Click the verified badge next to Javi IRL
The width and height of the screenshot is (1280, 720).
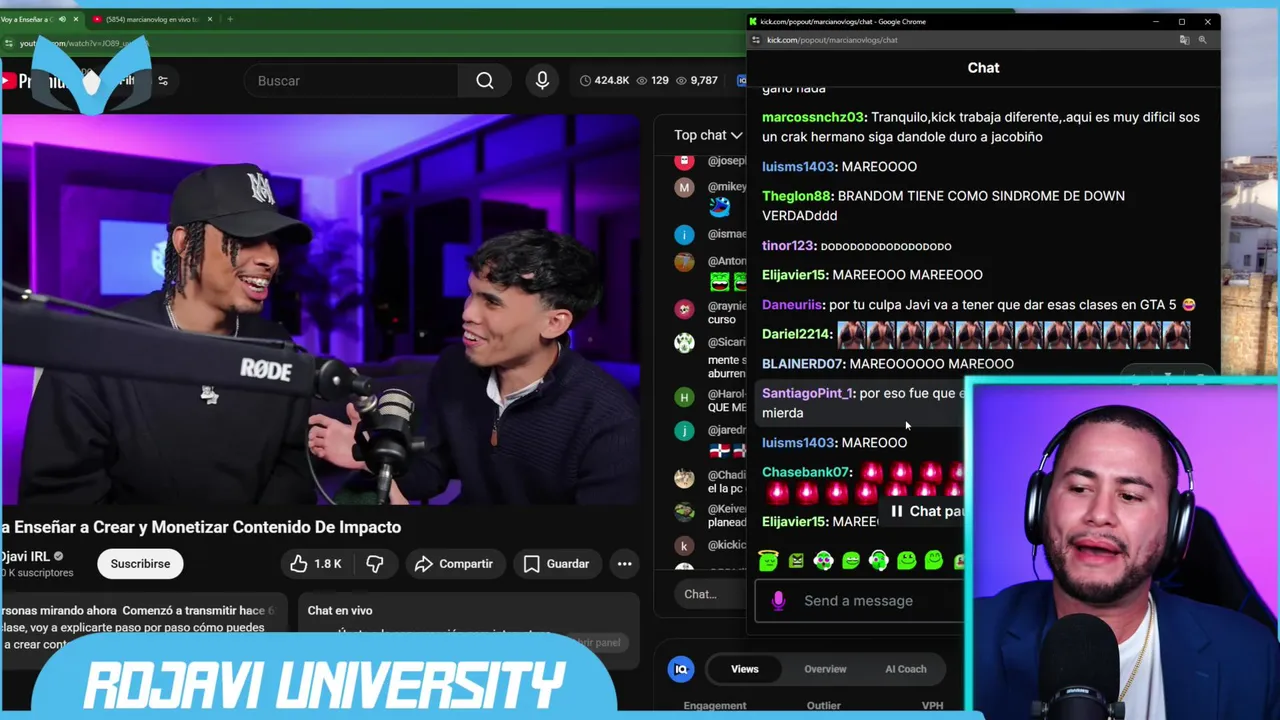click(58, 557)
